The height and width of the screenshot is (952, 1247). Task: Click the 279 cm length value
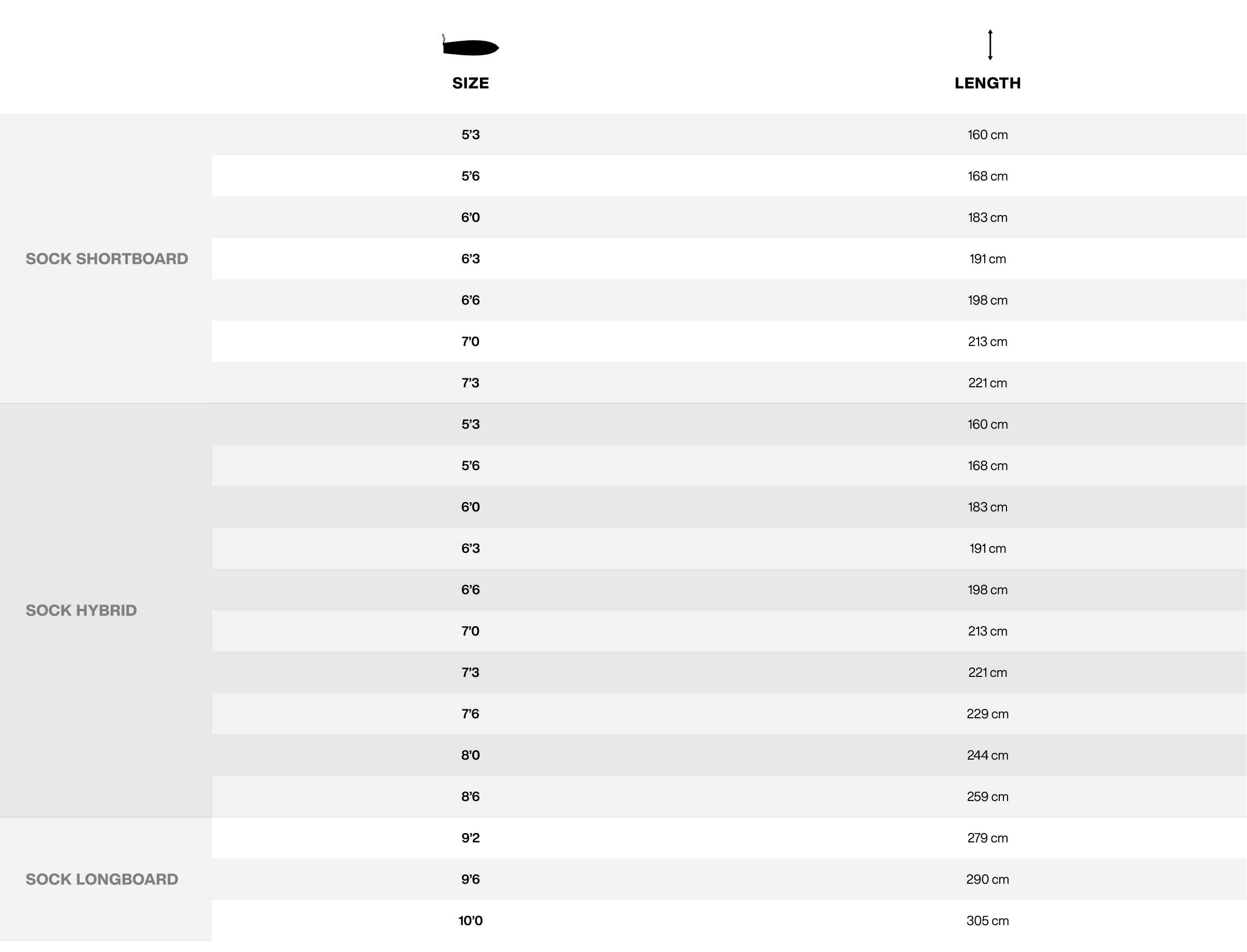click(x=987, y=838)
